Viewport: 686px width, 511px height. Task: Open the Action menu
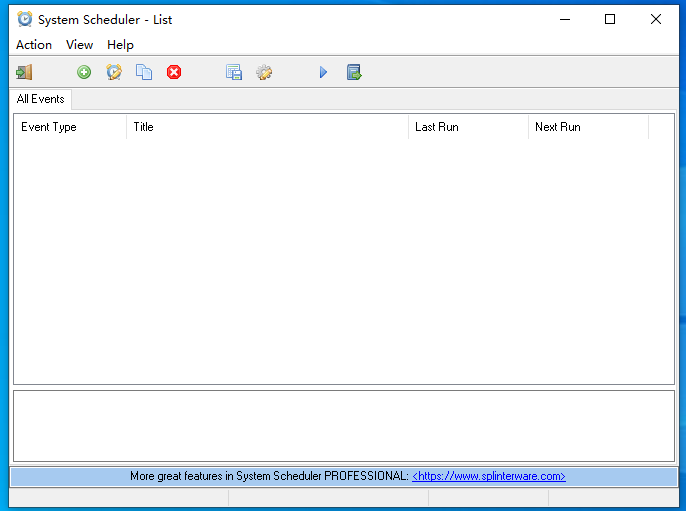(34, 45)
